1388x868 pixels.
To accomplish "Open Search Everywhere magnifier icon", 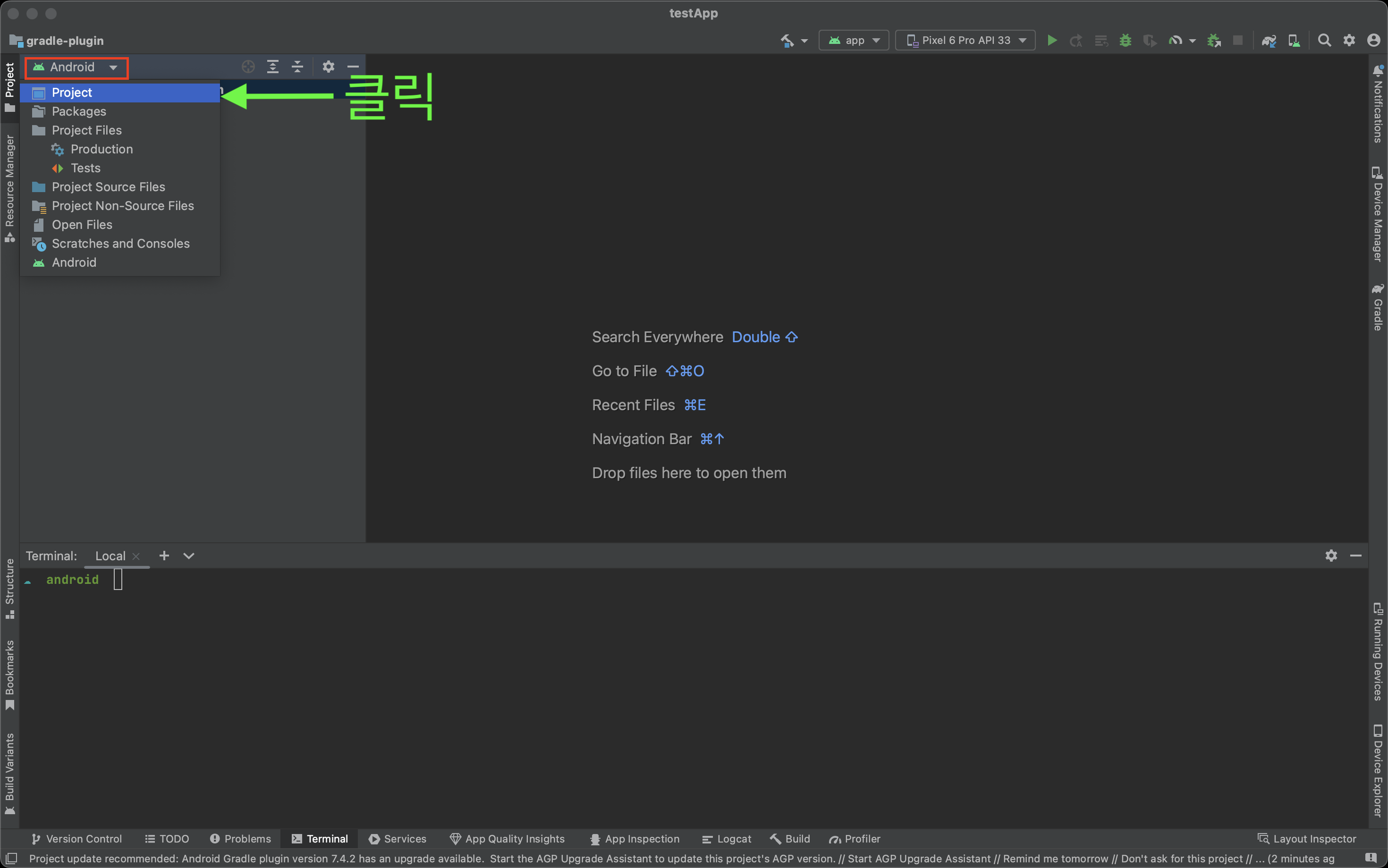I will pyautogui.click(x=1324, y=41).
